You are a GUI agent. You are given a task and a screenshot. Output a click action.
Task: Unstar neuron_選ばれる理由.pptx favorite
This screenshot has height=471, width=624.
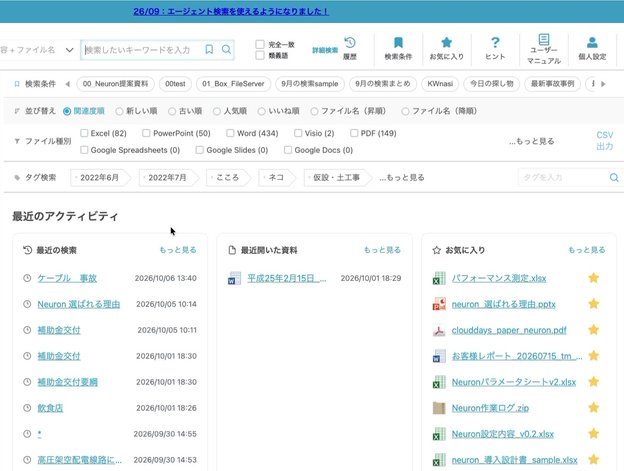click(593, 304)
